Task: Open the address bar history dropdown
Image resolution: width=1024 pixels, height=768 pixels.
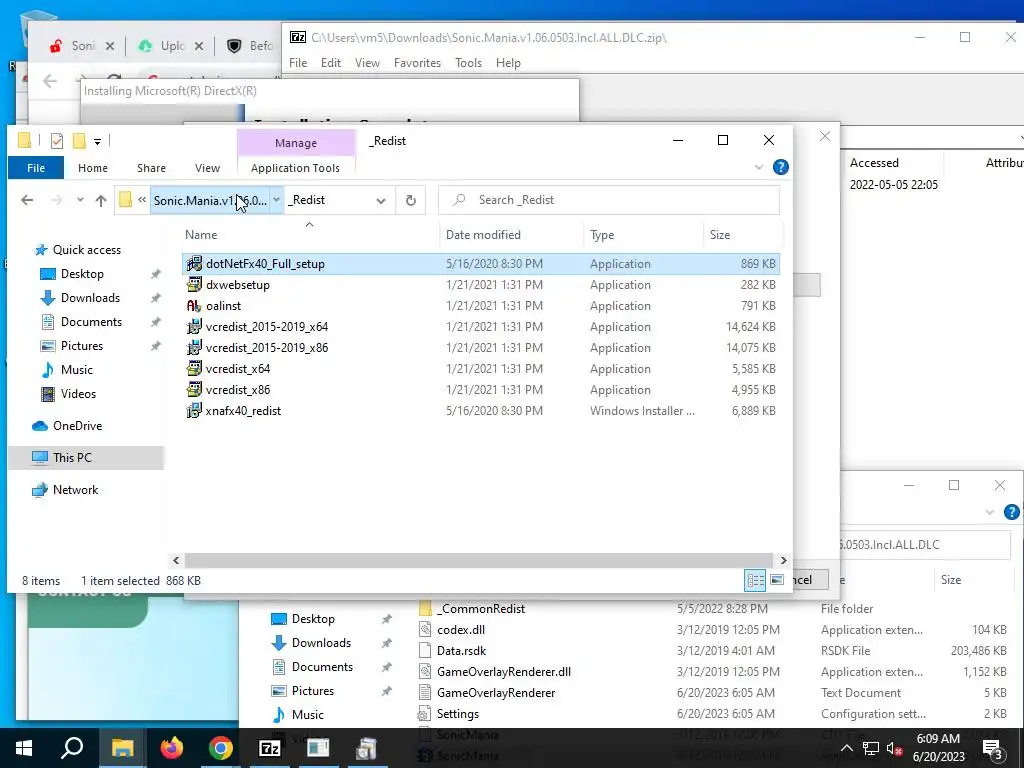Action: 381,200
